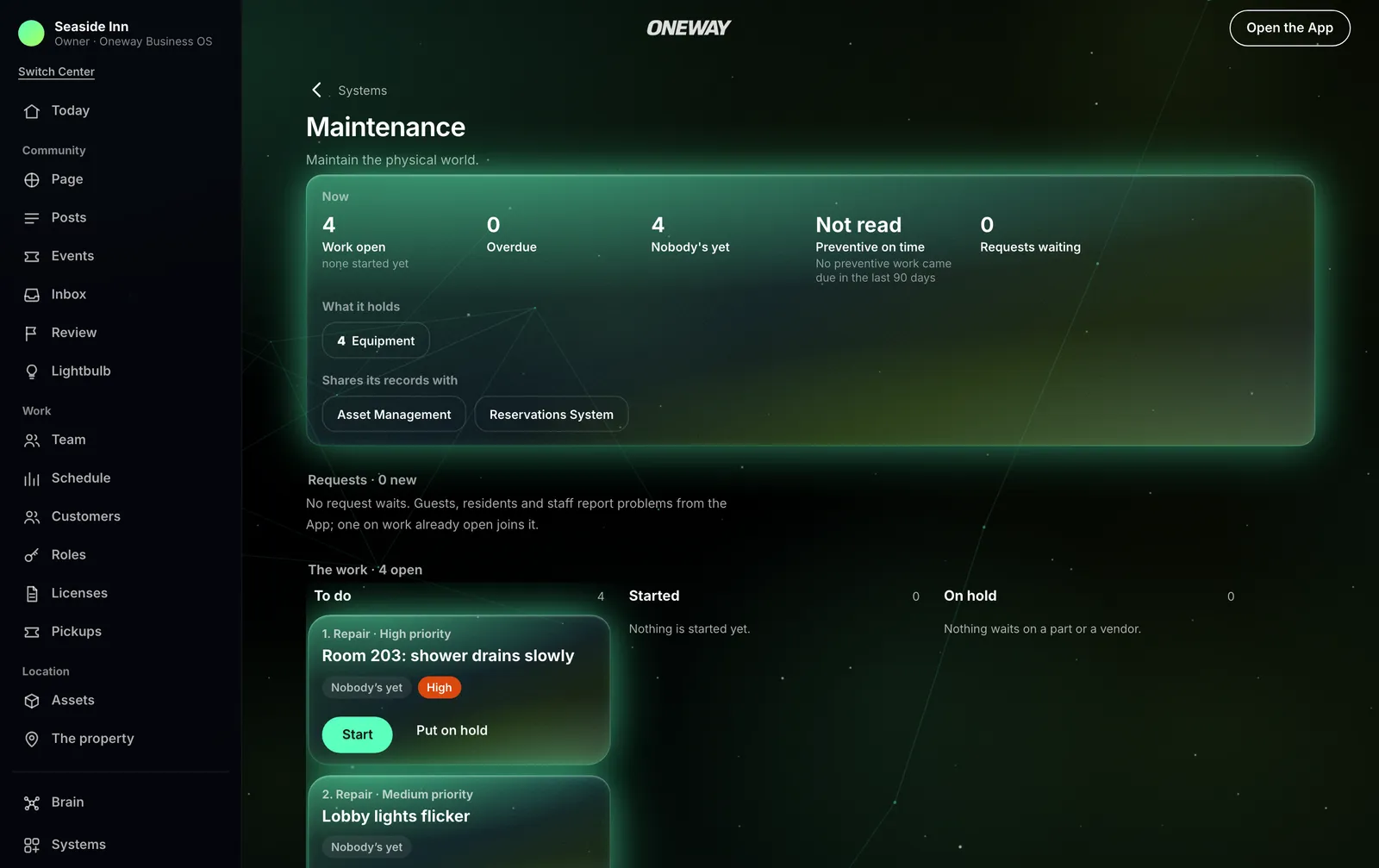This screenshot has height=868, width=1379.
Task: Click the 0 Requests waiting stat
Action: point(1030,234)
